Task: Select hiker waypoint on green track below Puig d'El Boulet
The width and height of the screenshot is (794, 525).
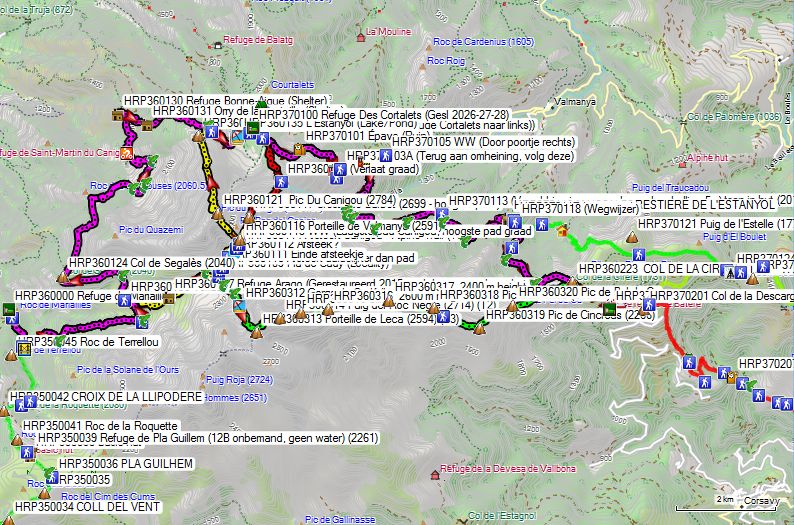Action: (639, 254)
